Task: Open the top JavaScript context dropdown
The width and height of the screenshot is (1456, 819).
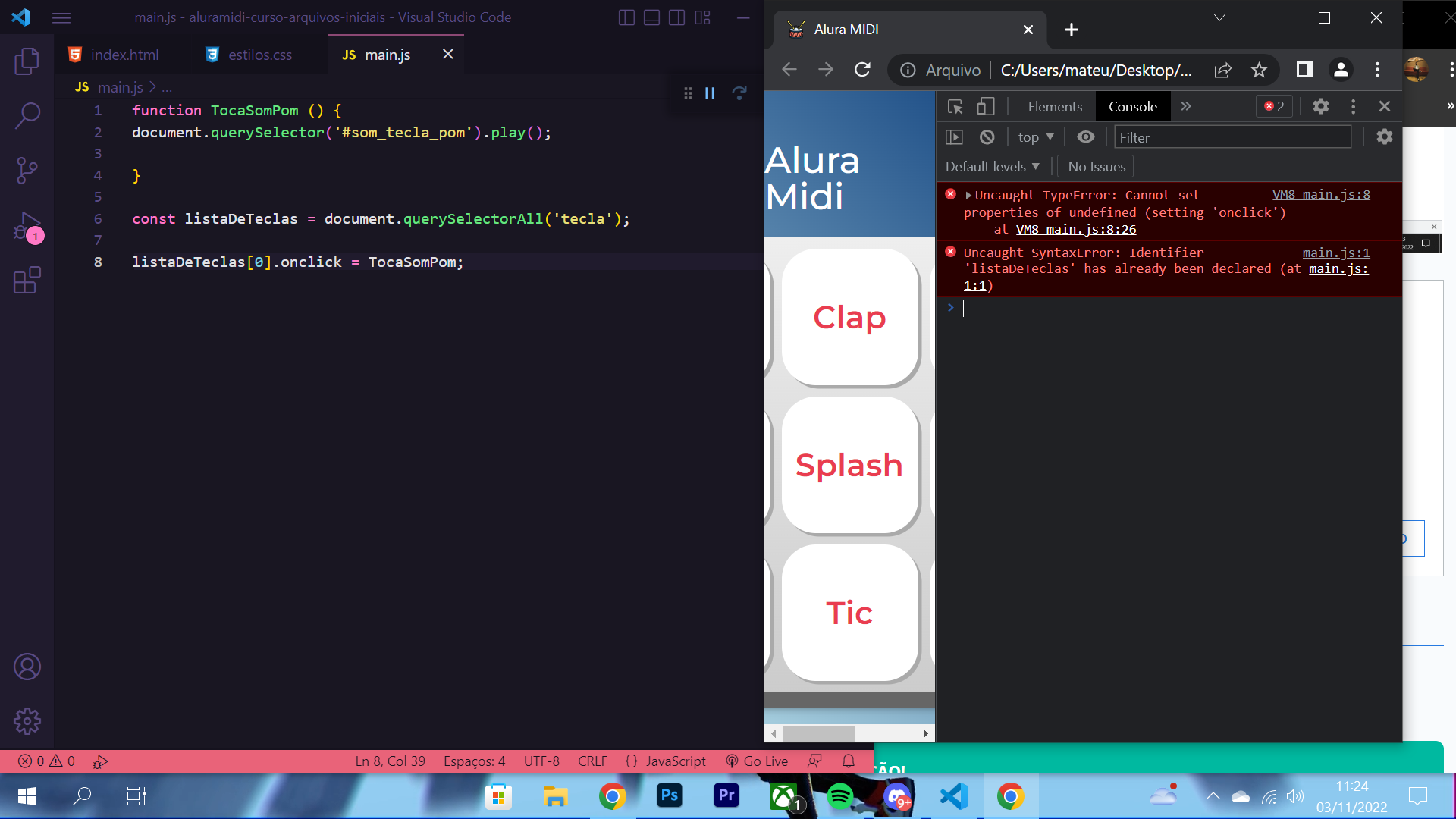Action: pyautogui.click(x=1036, y=137)
